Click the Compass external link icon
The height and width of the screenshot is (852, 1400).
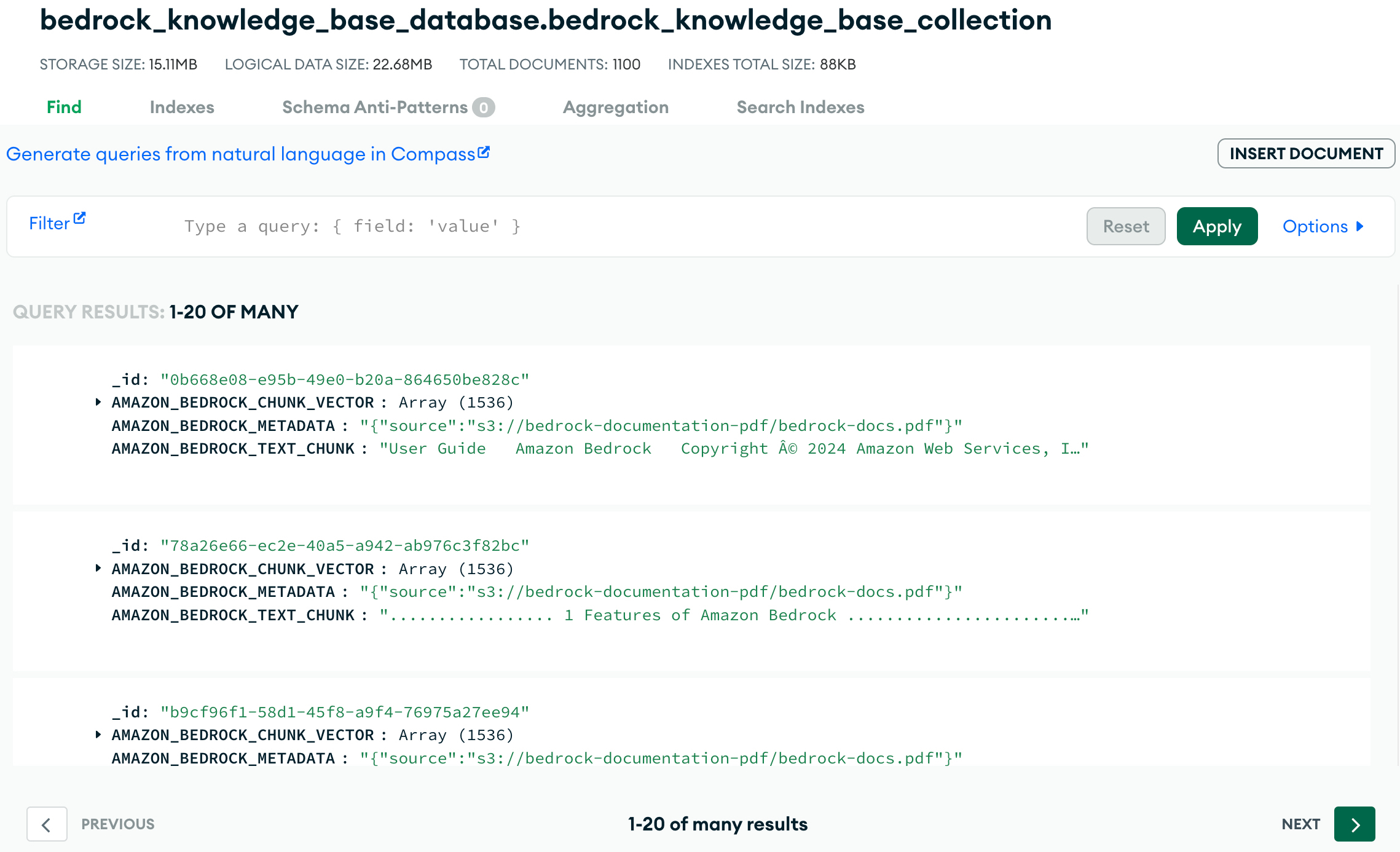point(484,152)
